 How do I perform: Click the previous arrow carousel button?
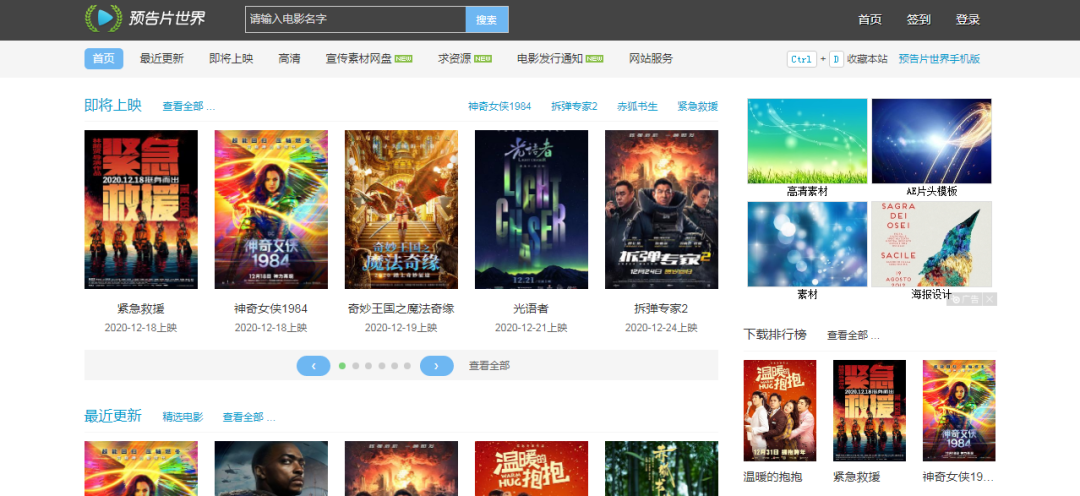tap(313, 366)
